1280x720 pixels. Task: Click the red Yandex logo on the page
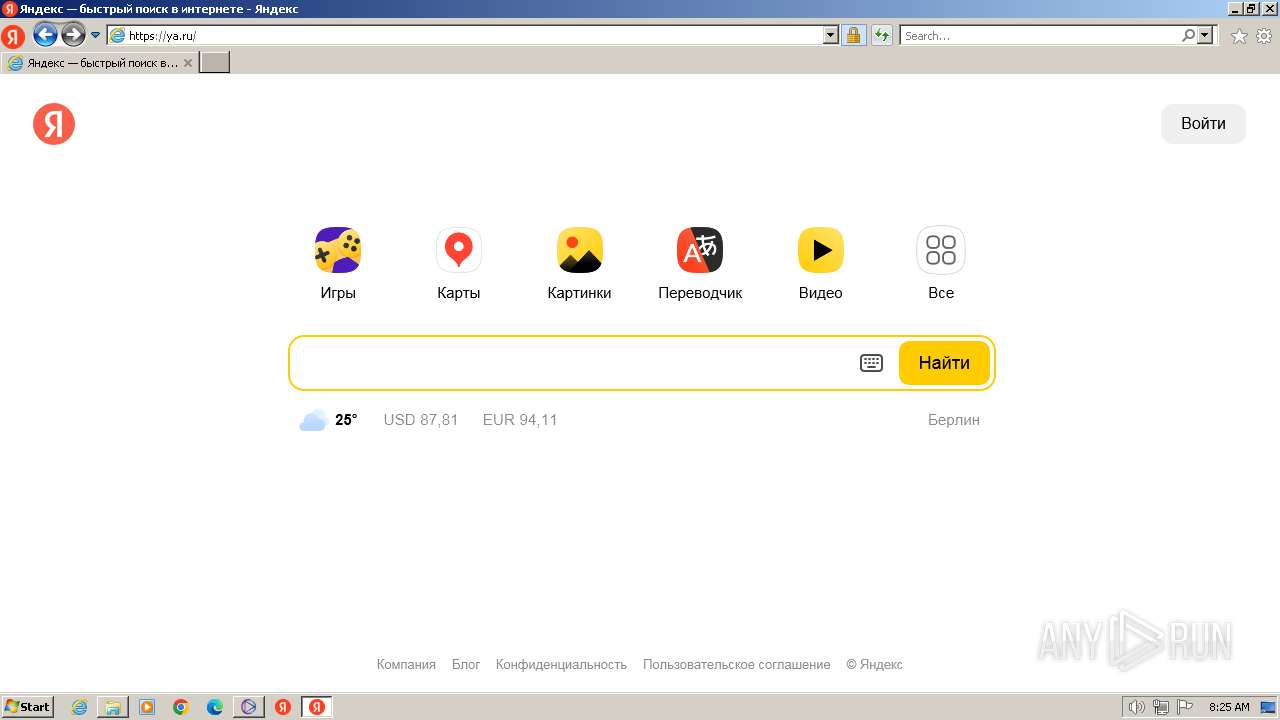[x=54, y=124]
